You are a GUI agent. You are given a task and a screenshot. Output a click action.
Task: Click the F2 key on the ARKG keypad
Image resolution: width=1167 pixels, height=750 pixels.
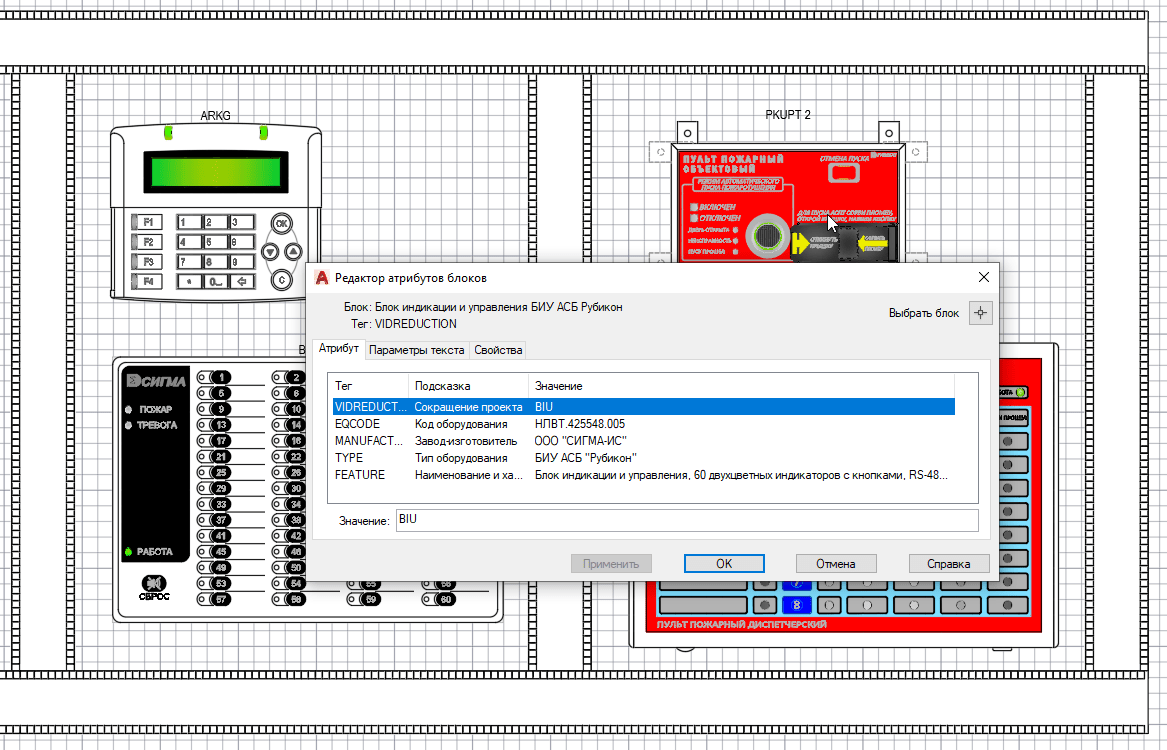[x=147, y=242]
